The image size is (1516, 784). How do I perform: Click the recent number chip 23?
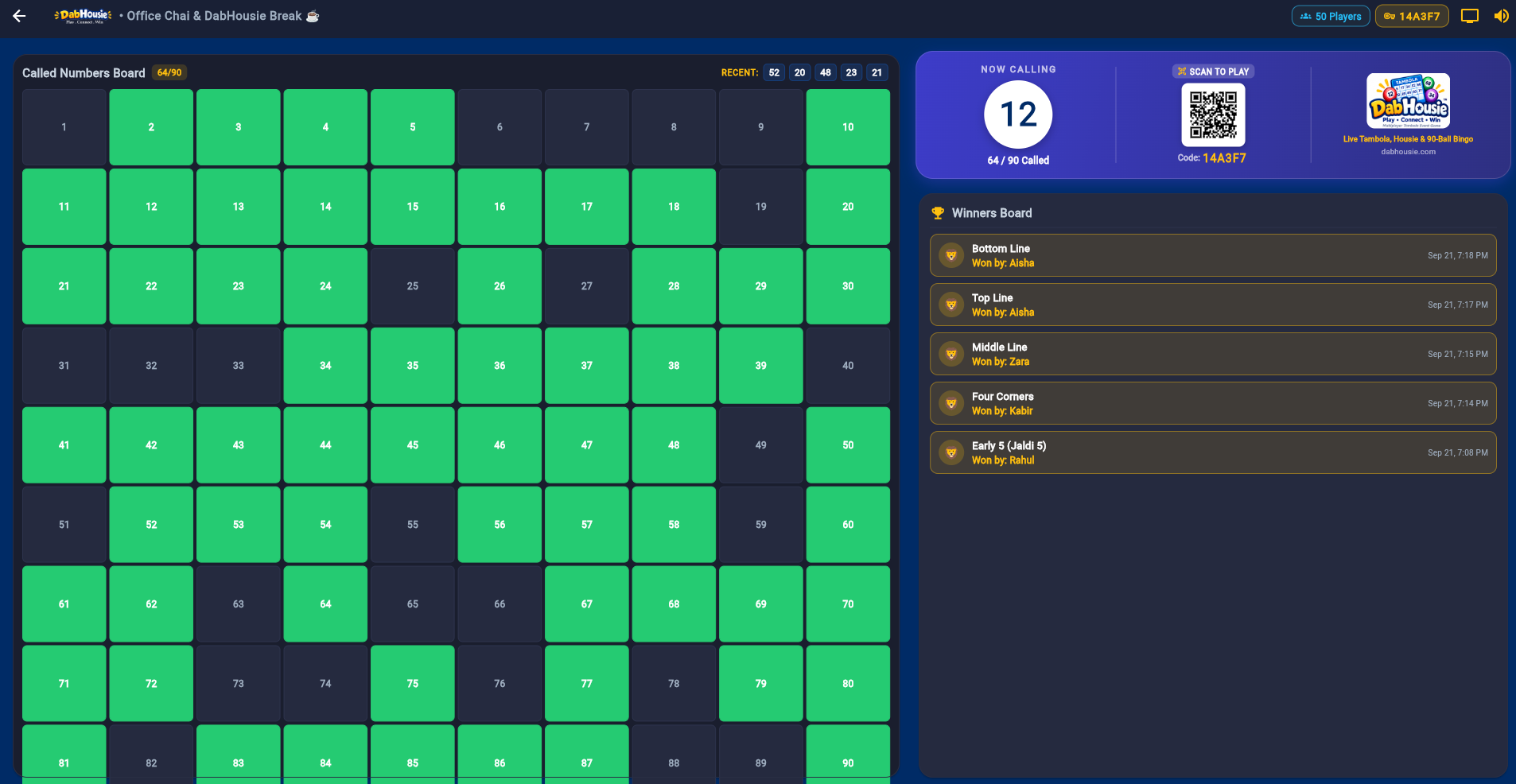(851, 72)
